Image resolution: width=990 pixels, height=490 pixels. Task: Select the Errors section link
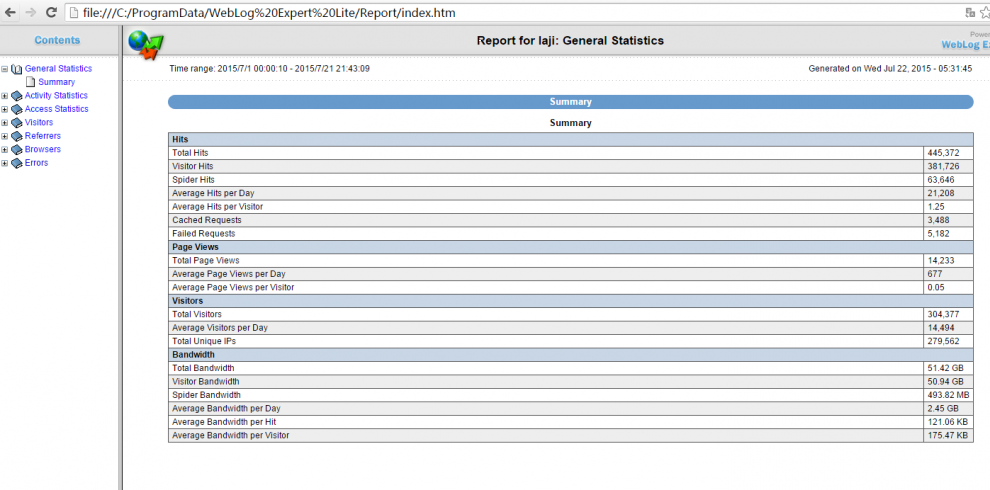click(36, 163)
